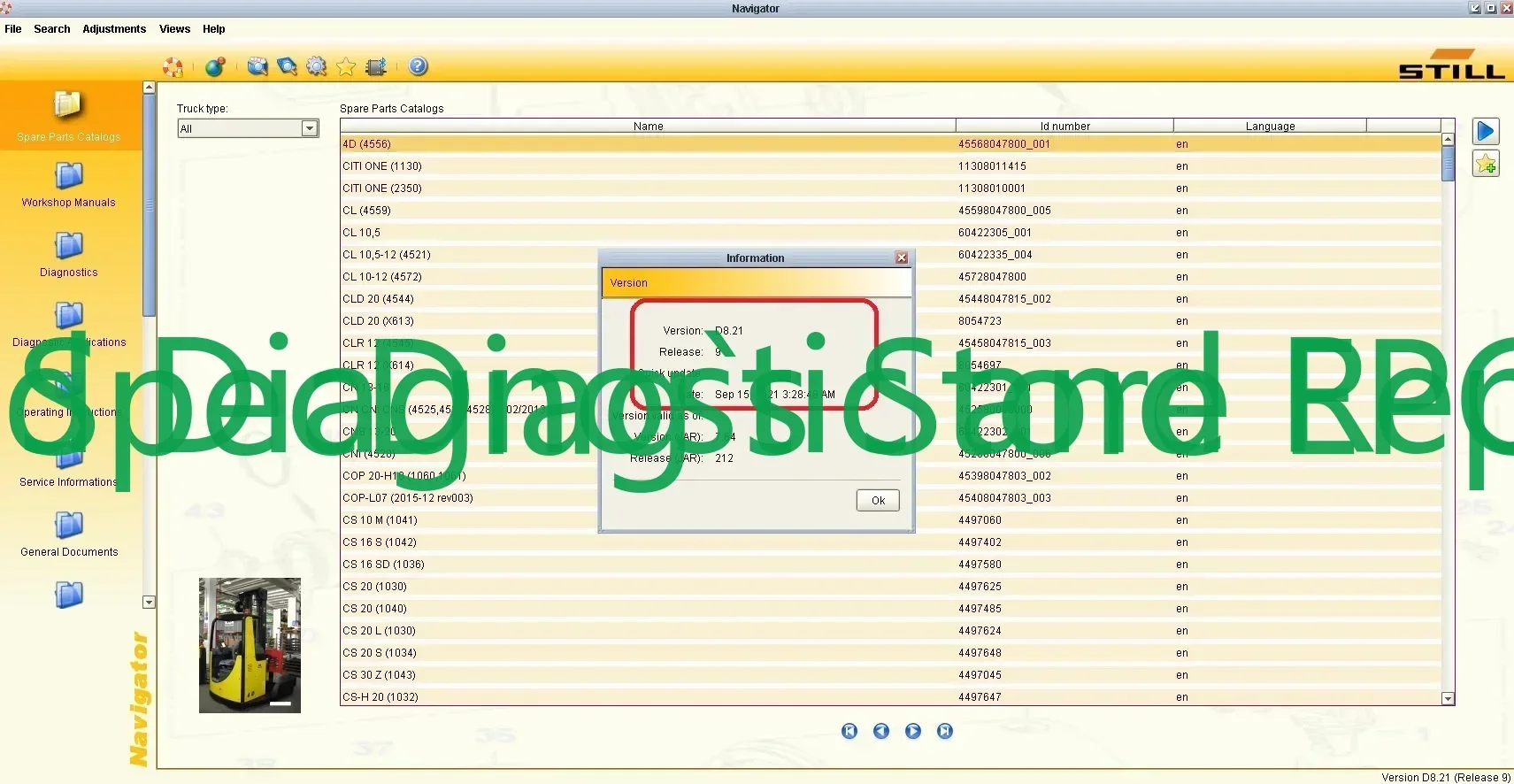Open the Adjustments menu

point(114,29)
